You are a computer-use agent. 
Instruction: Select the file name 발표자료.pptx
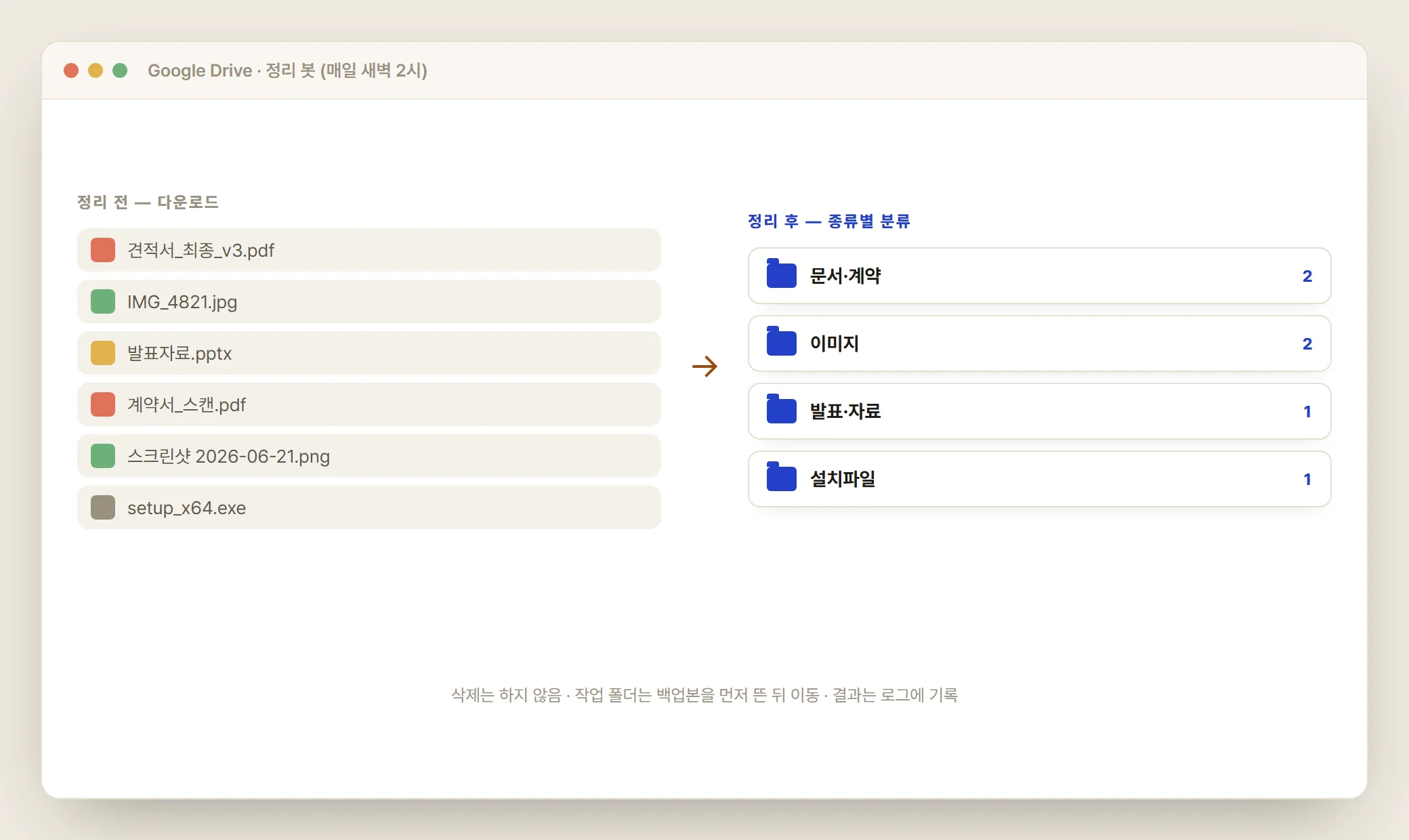click(180, 354)
